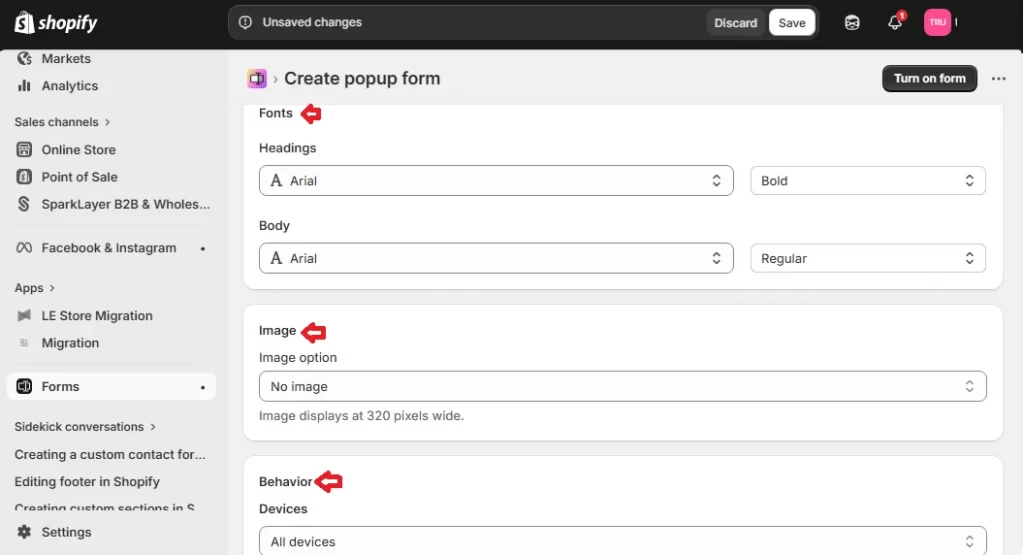Click the Markets globe icon
This screenshot has height=555, width=1024.
click(24, 59)
